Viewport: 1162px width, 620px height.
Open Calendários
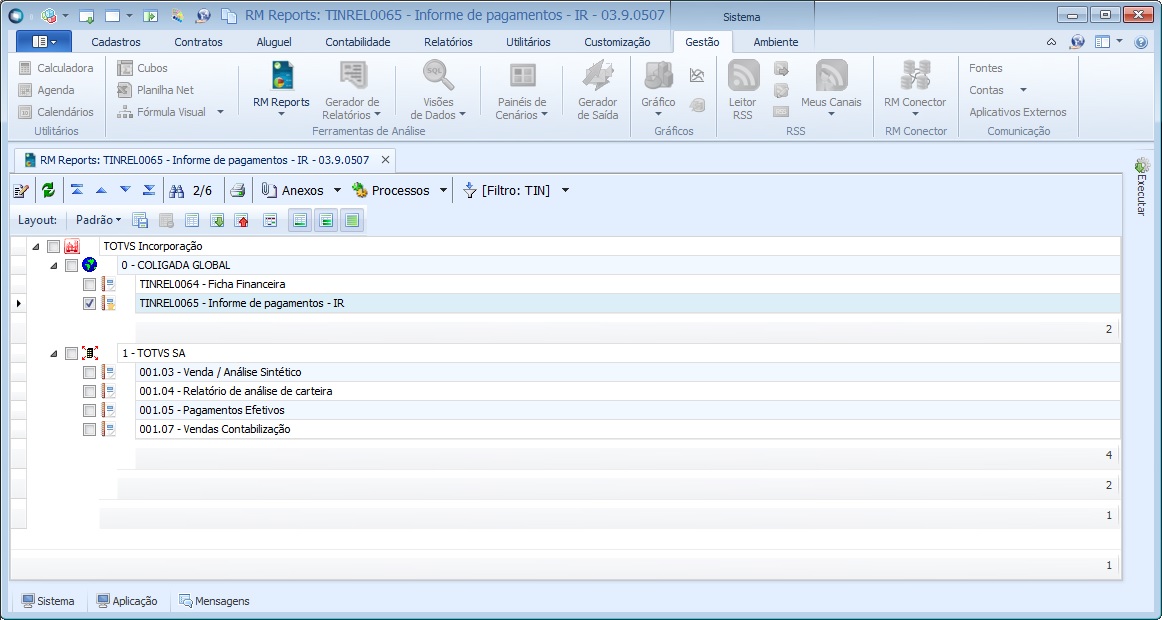[x=56, y=112]
